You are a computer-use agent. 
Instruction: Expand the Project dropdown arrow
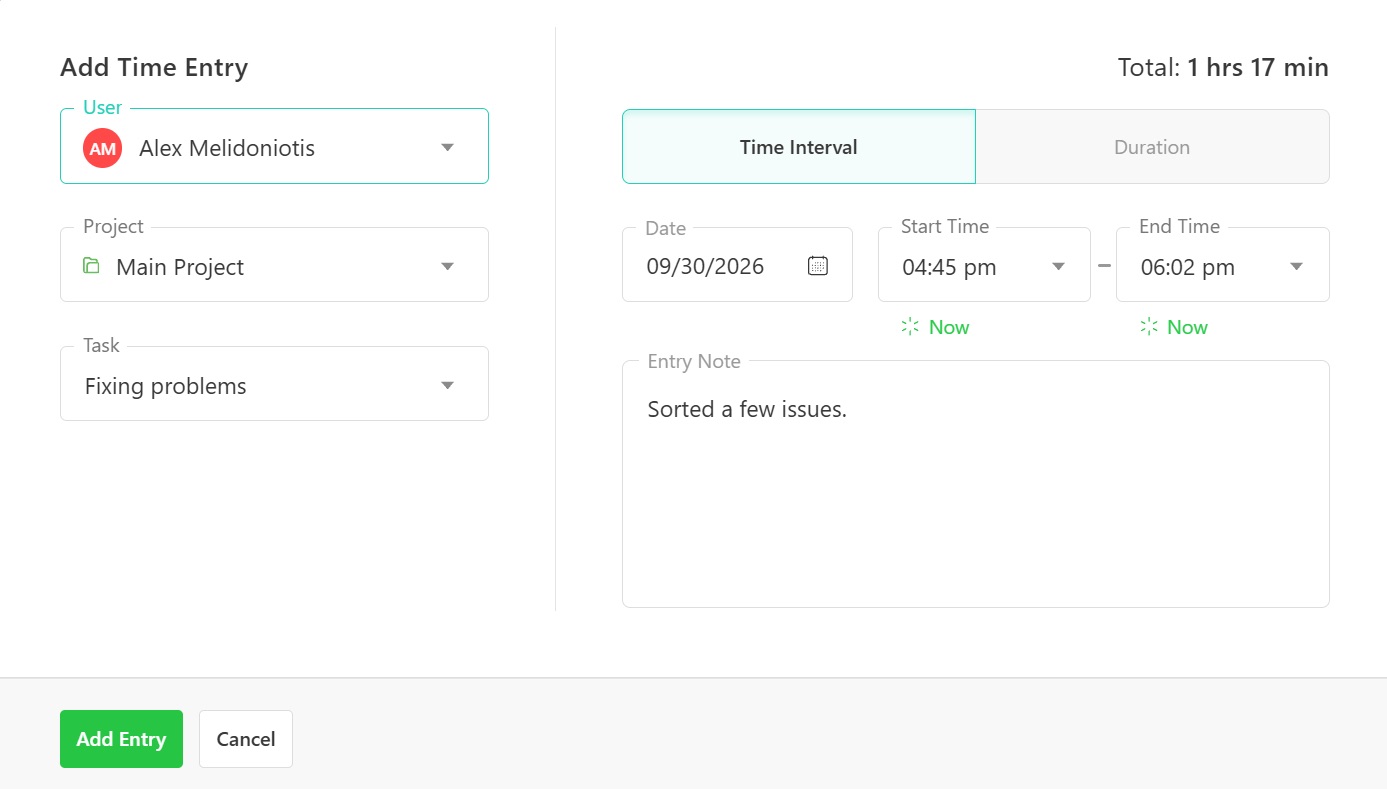[448, 266]
